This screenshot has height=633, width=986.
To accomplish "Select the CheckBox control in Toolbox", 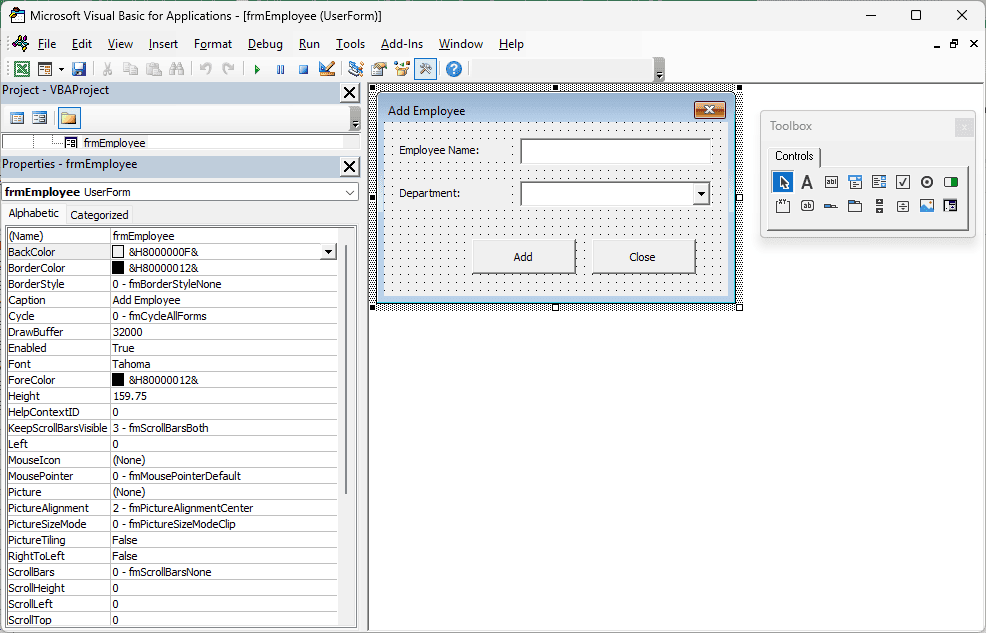I will point(903,182).
